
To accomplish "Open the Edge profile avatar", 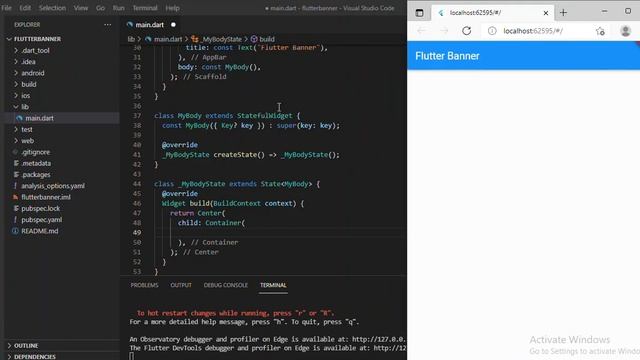I will [x=625, y=31].
